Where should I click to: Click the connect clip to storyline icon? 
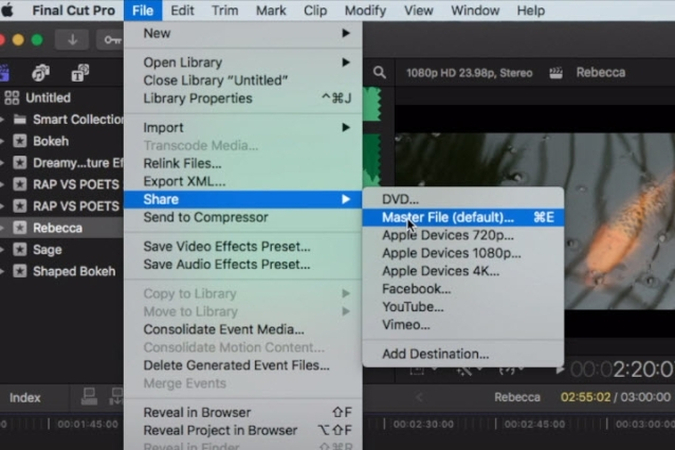click(x=89, y=396)
